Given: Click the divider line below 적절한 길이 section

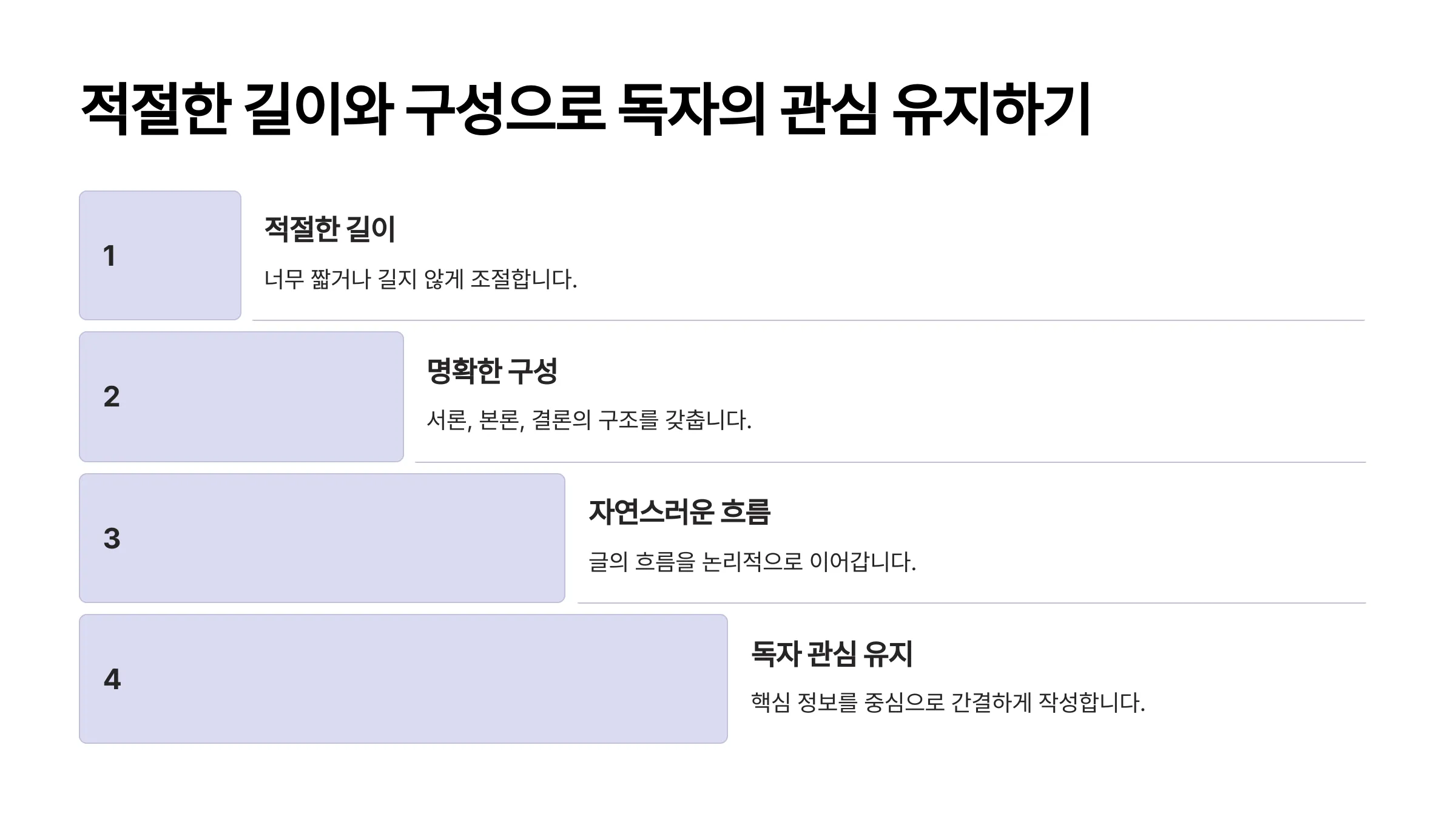Looking at the screenshot, I should [x=809, y=320].
